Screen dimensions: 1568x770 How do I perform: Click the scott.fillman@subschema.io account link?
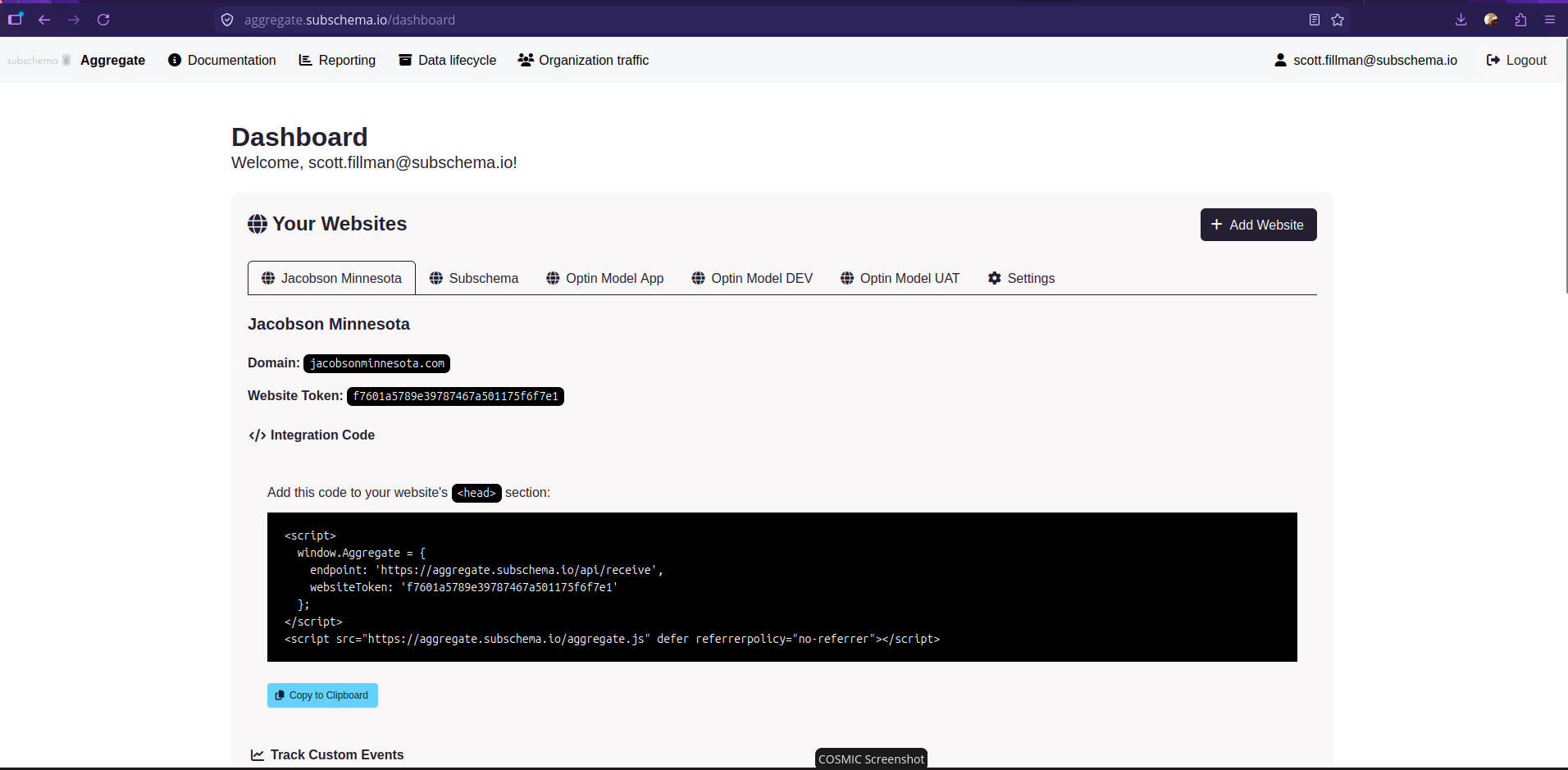(x=1366, y=60)
